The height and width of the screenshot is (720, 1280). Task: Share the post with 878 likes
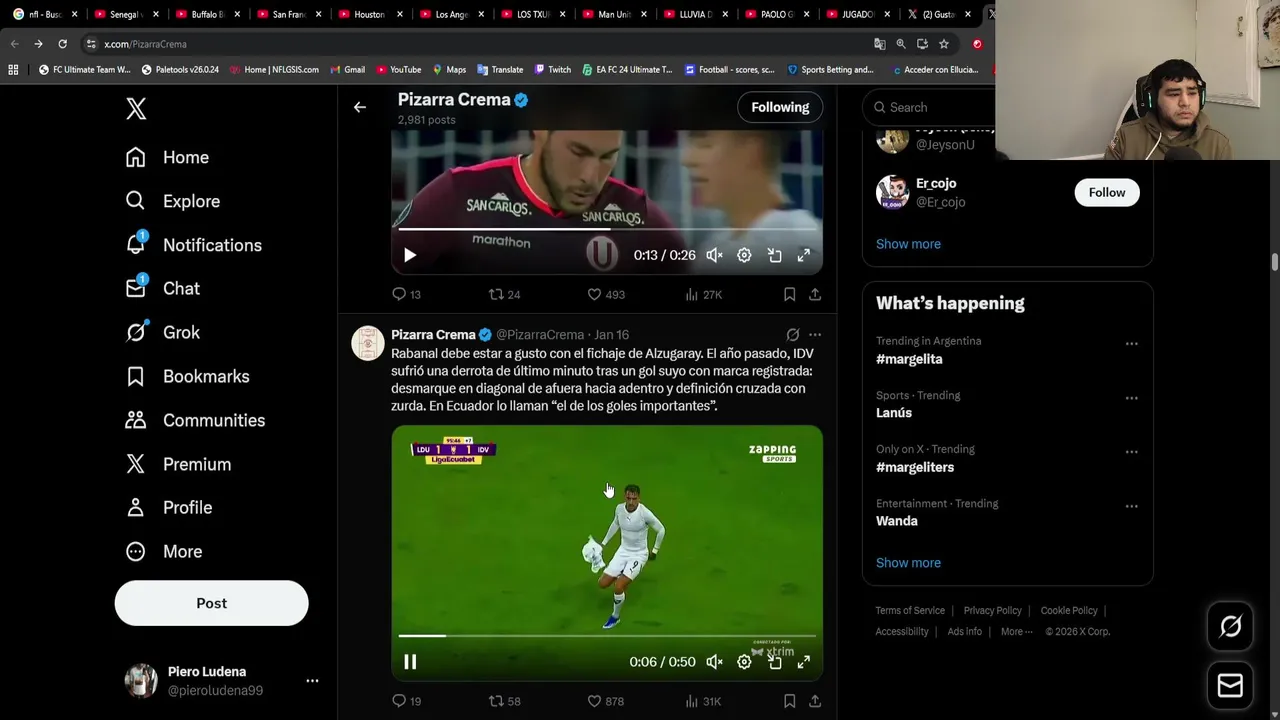tap(815, 701)
